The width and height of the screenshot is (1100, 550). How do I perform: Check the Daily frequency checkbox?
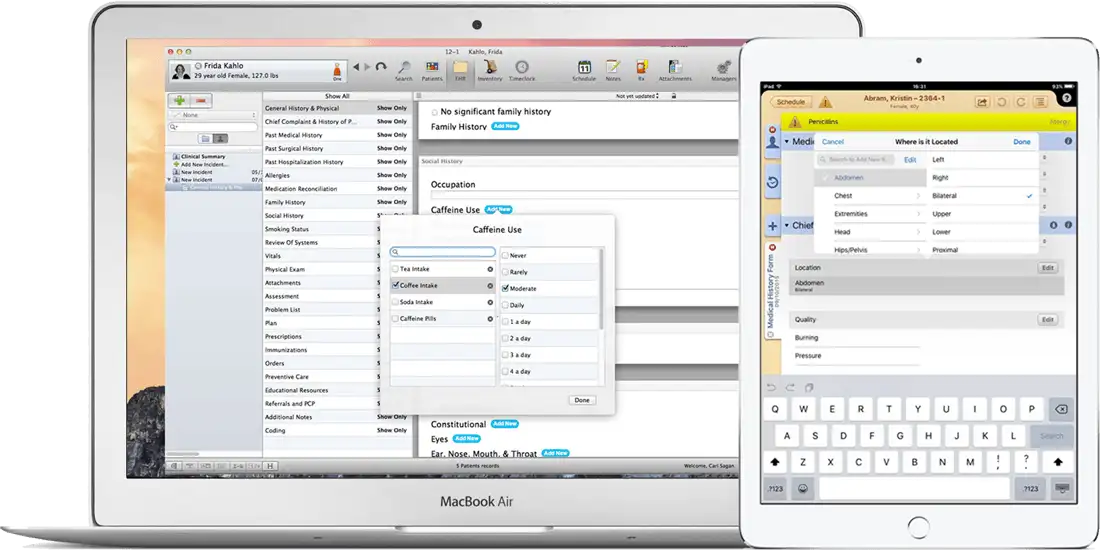coord(505,305)
